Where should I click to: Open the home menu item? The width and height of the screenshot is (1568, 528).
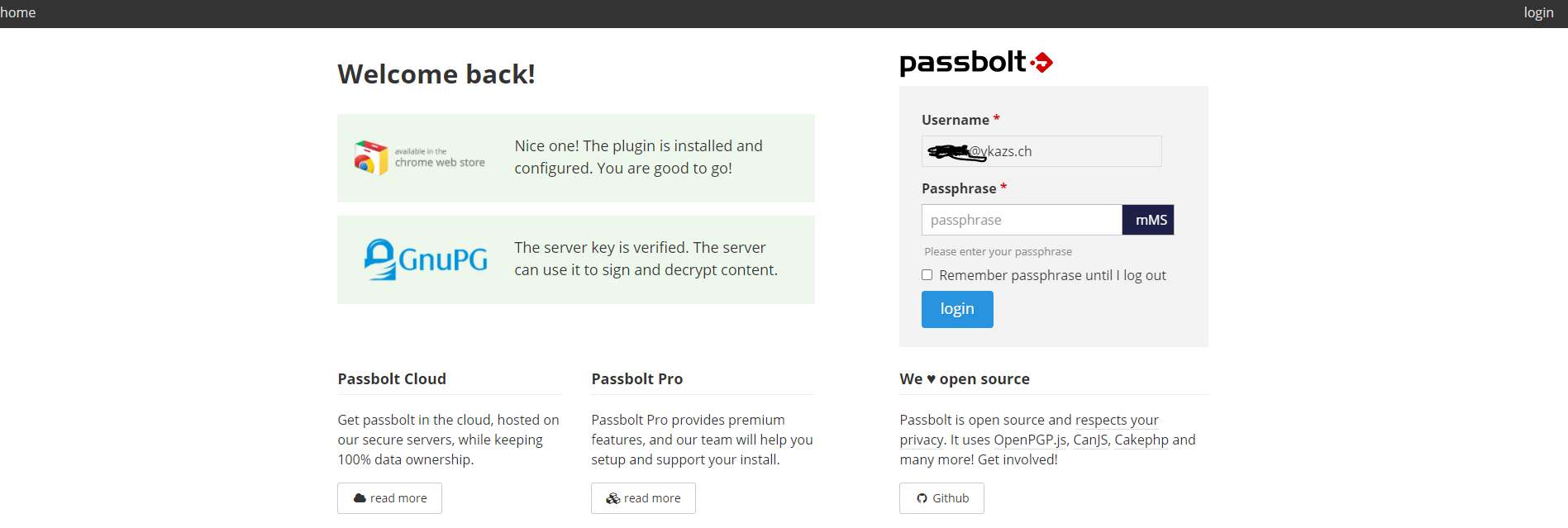[x=18, y=12]
